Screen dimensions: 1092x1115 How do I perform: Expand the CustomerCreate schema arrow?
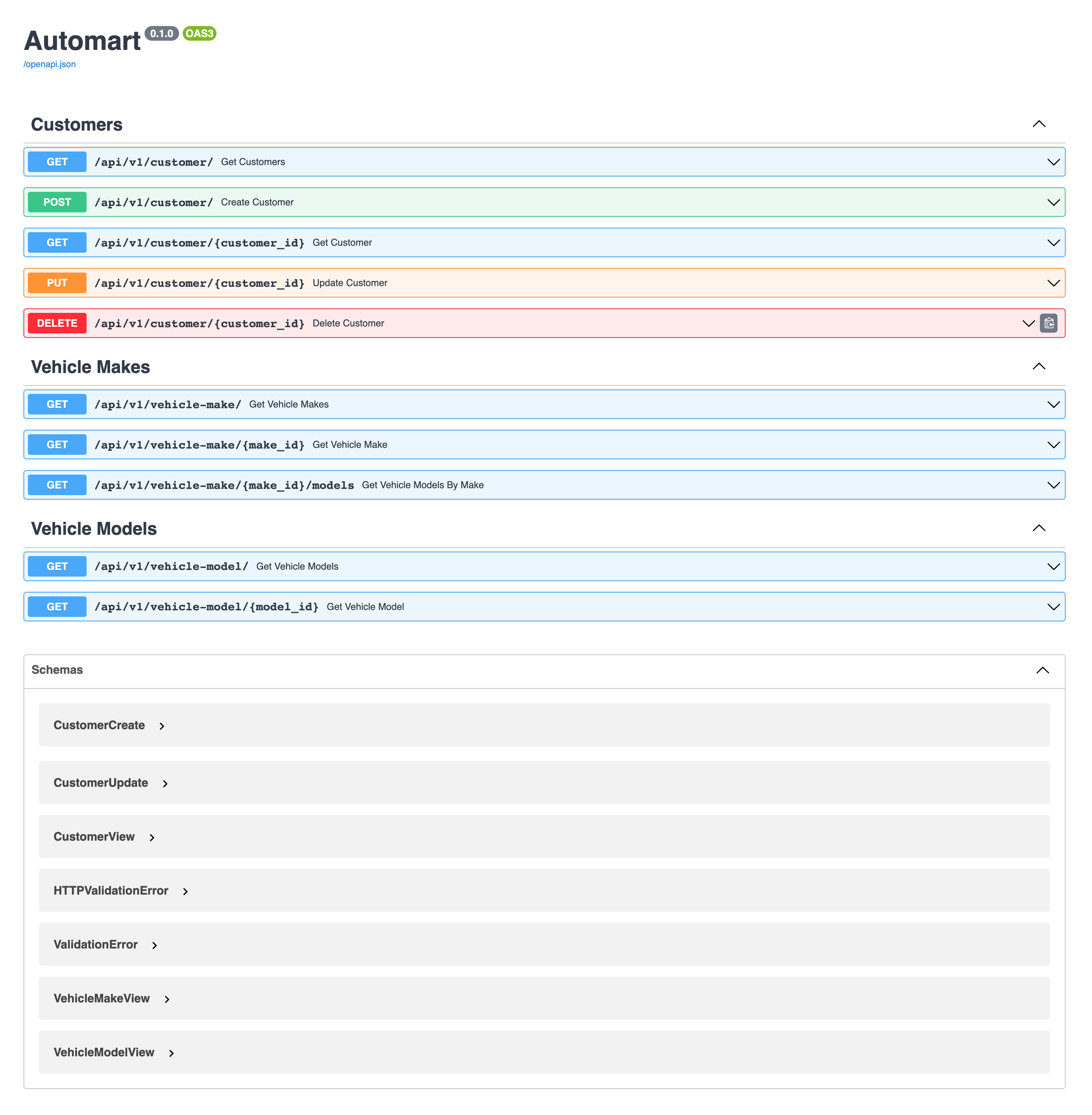(x=162, y=726)
